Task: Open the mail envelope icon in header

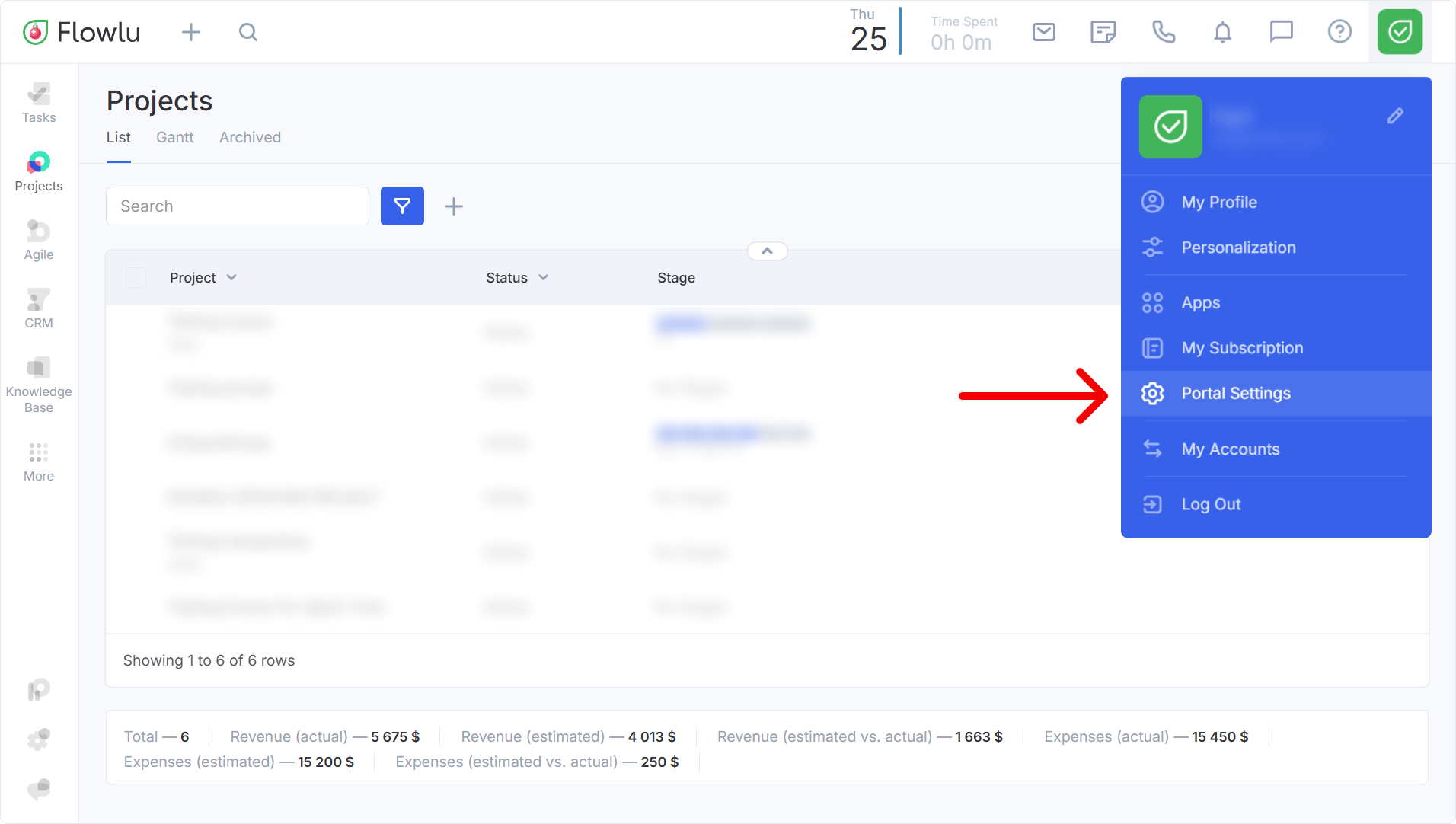Action: [x=1043, y=32]
